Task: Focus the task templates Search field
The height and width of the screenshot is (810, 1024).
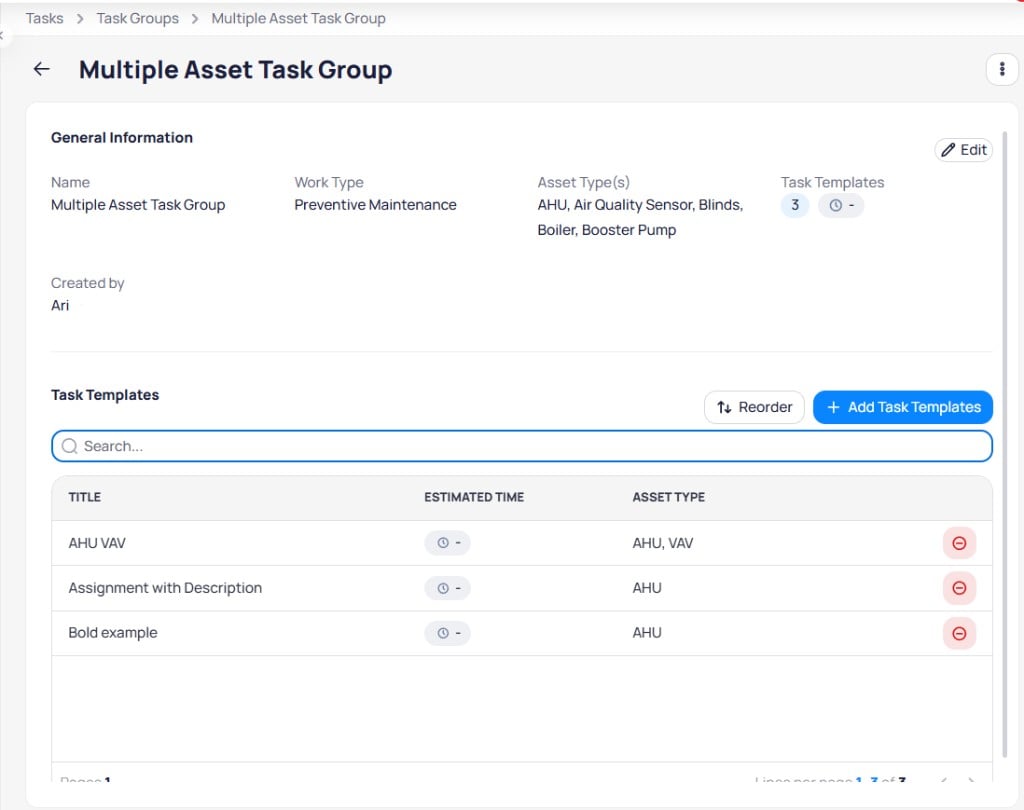Action: 522,446
